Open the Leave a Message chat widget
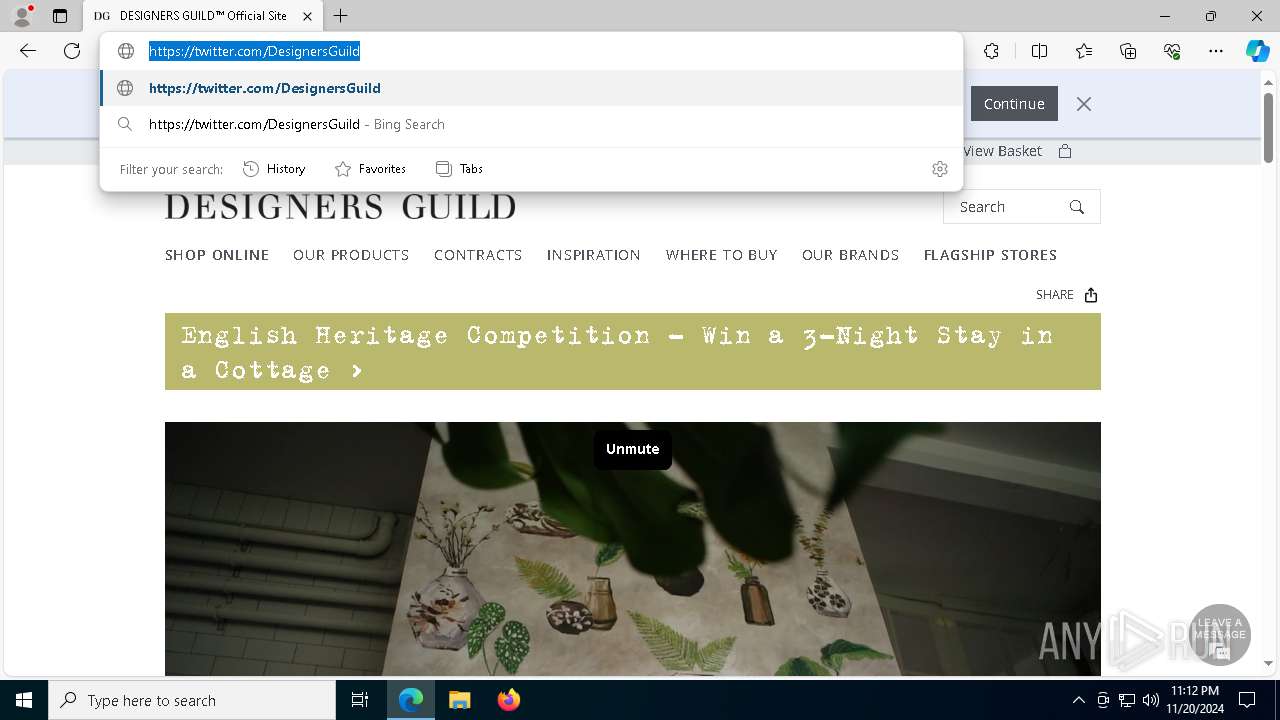 (1220, 635)
